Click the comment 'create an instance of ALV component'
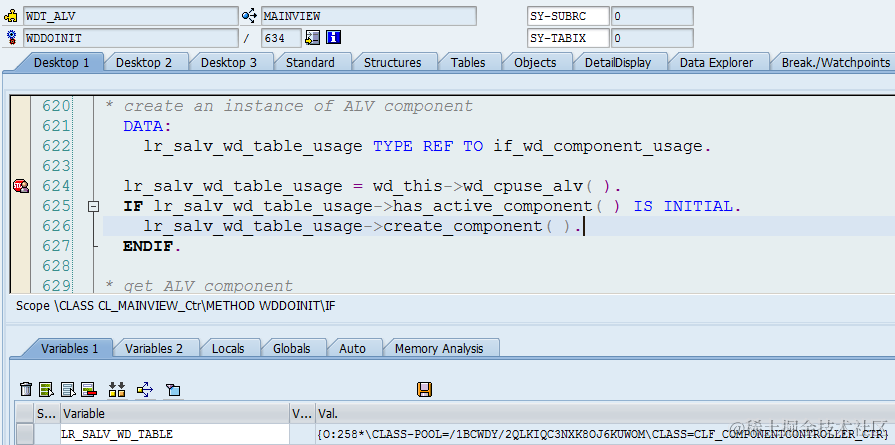The width and height of the screenshot is (895, 445). [x=289, y=106]
